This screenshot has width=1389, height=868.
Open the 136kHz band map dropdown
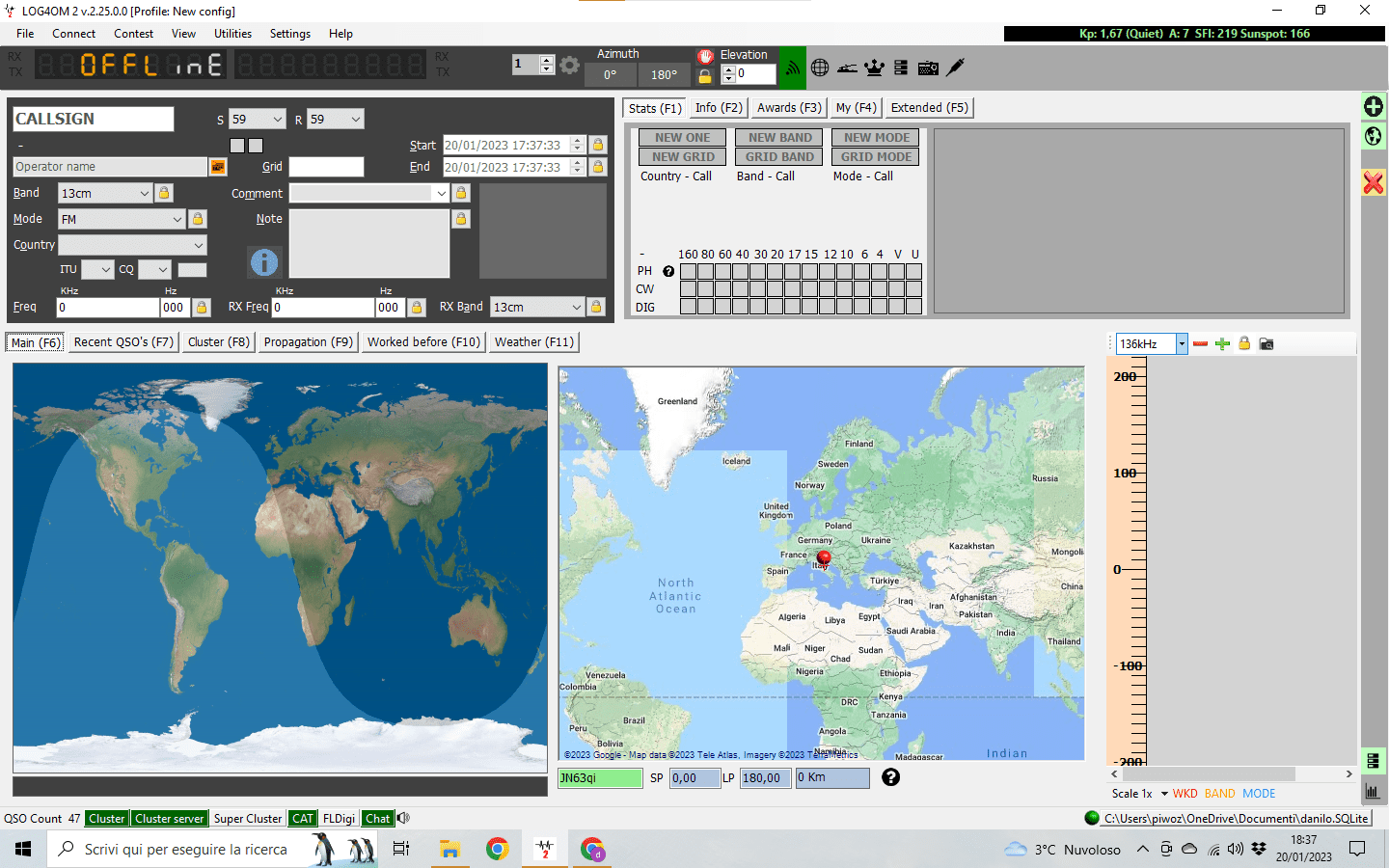[x=1182, y=344]
